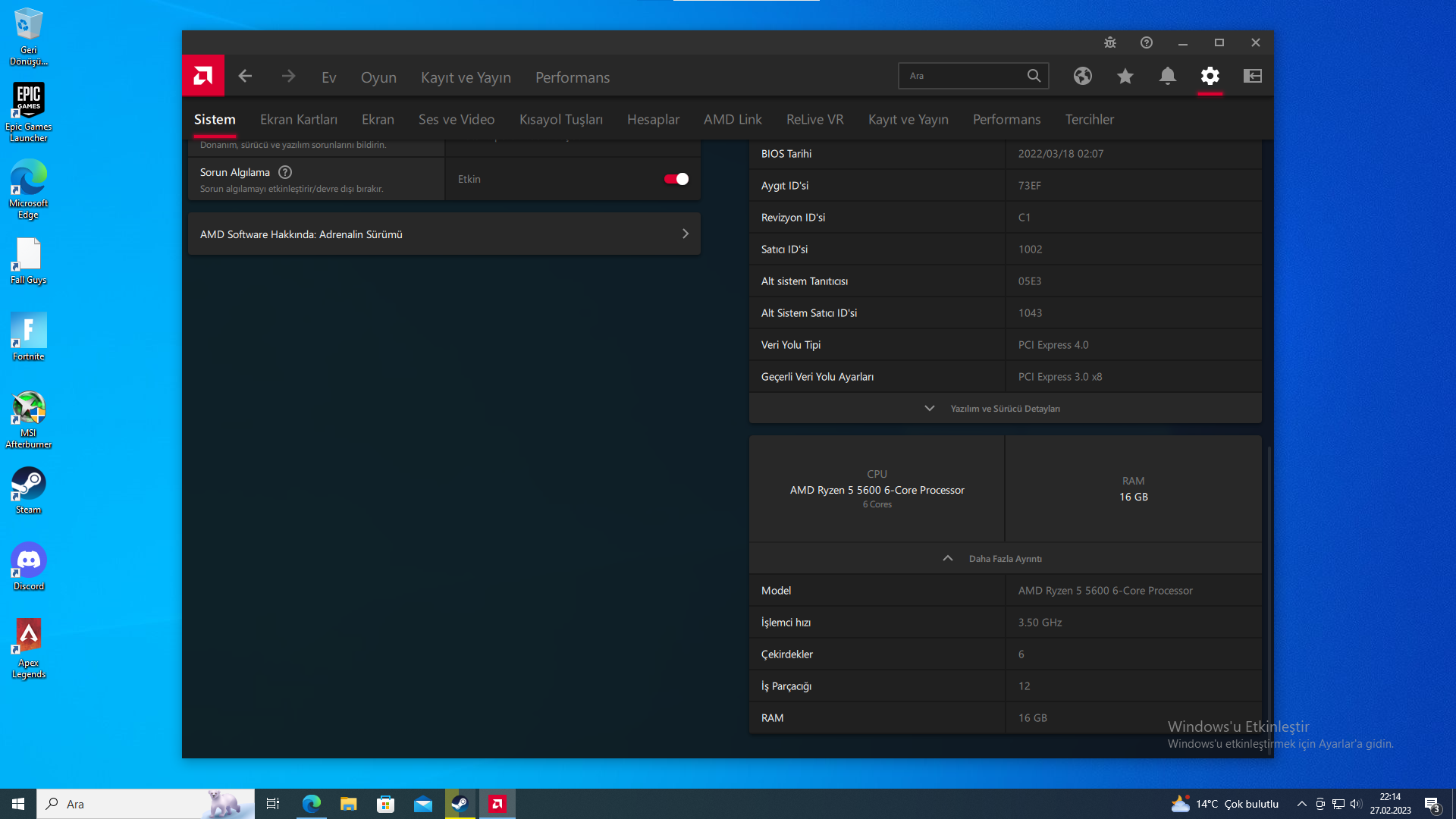The width and height of the screenshot is (1456, 819).
Task: Go back with the back arrow
Action: (x=245, y=76)
